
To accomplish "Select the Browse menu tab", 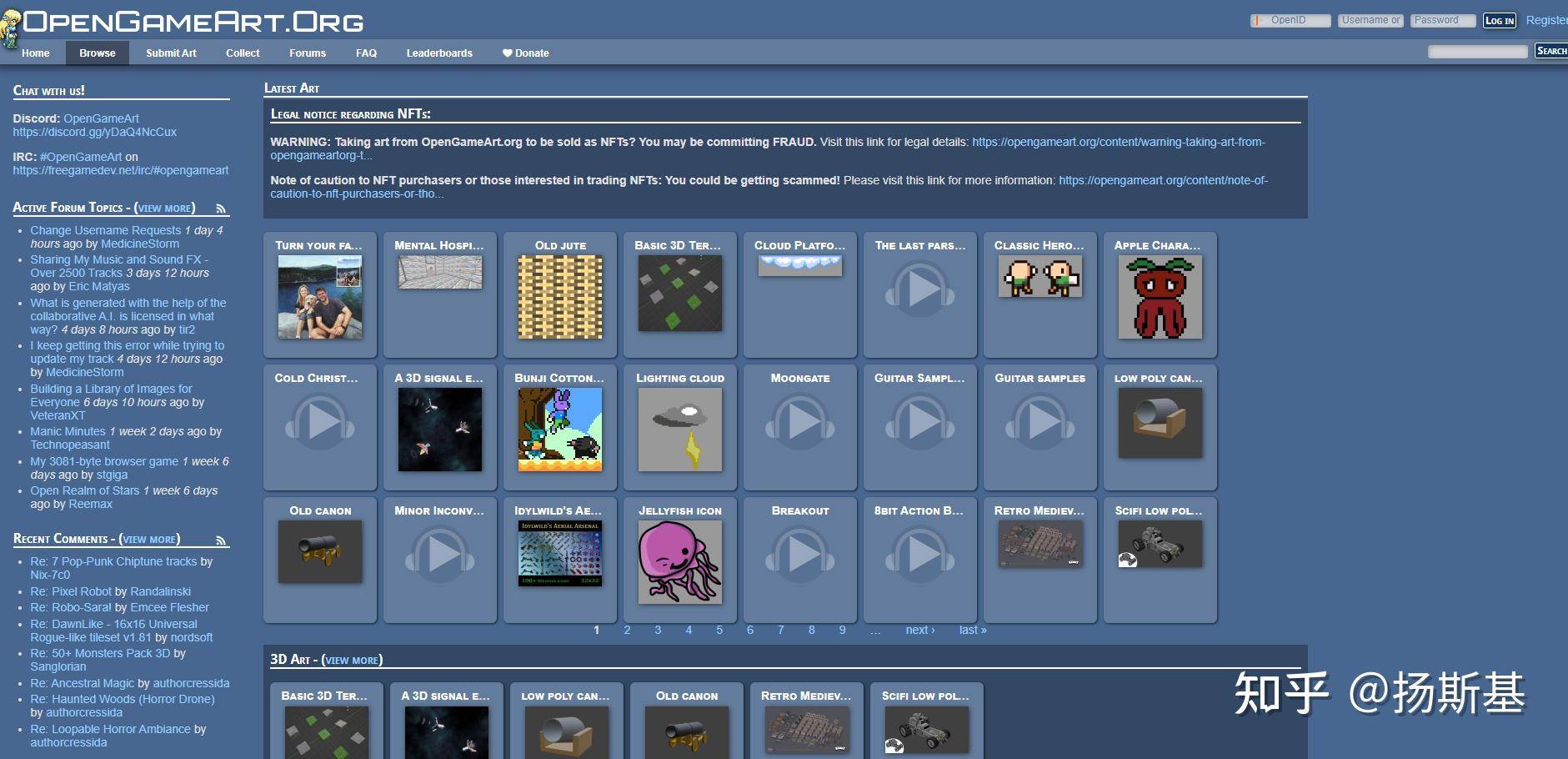I will [x=98, y=53].
